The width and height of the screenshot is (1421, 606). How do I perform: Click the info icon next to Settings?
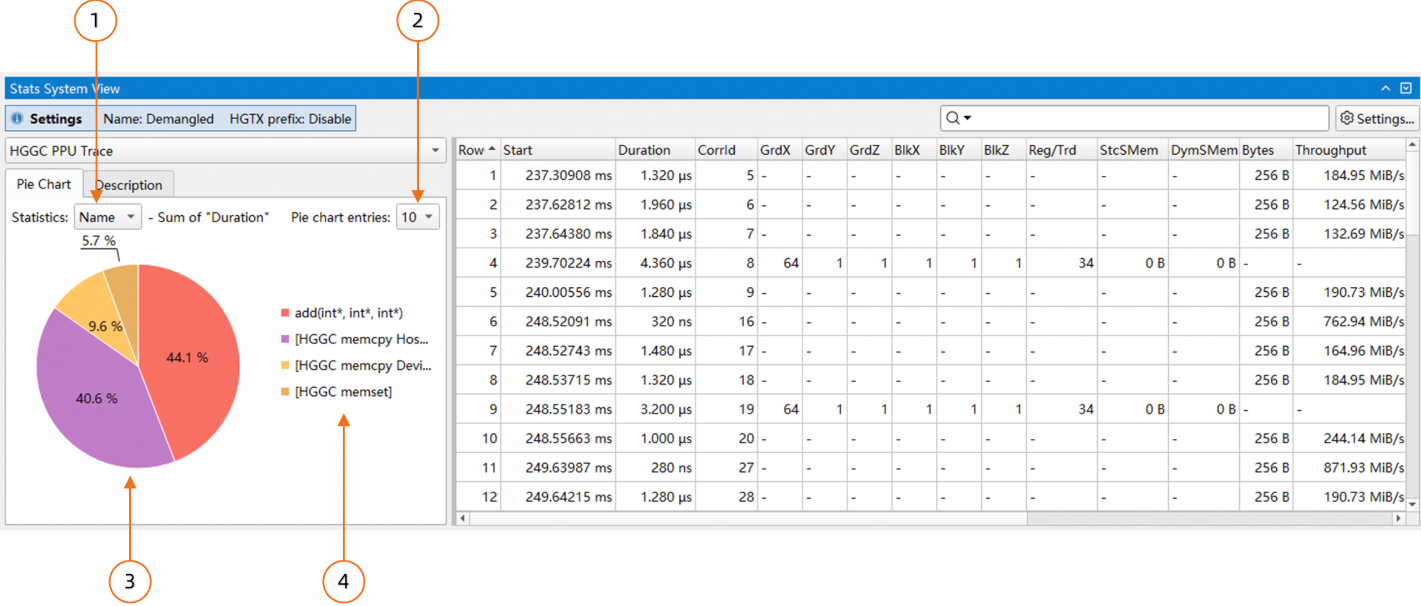(17, 119)
